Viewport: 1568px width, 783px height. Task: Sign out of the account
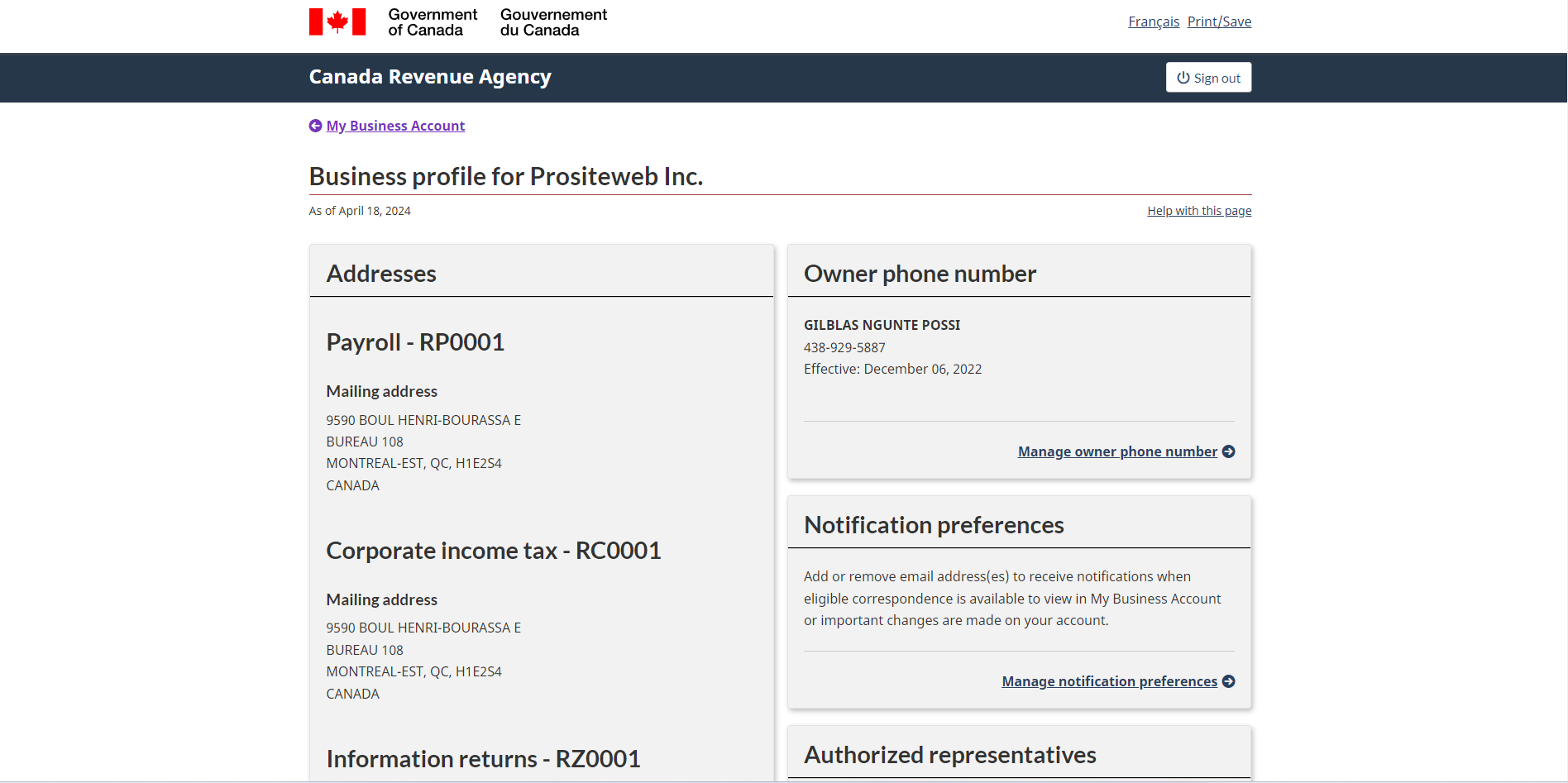pyautogui.click(x=1208, y=78)
